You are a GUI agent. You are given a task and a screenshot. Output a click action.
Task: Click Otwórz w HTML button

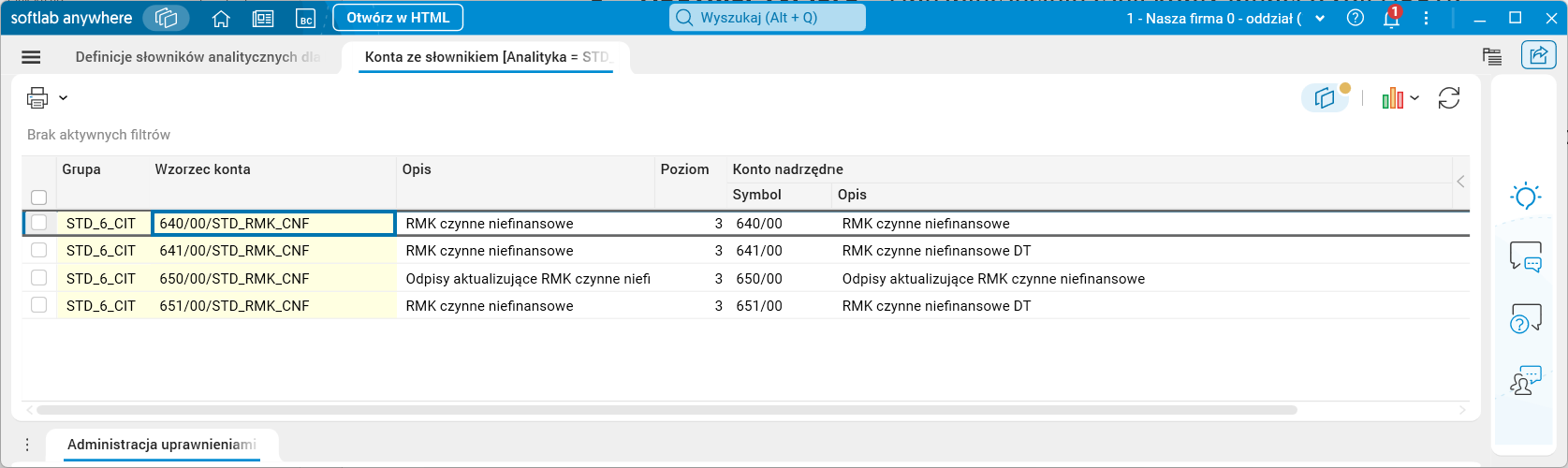click(398, 18)
